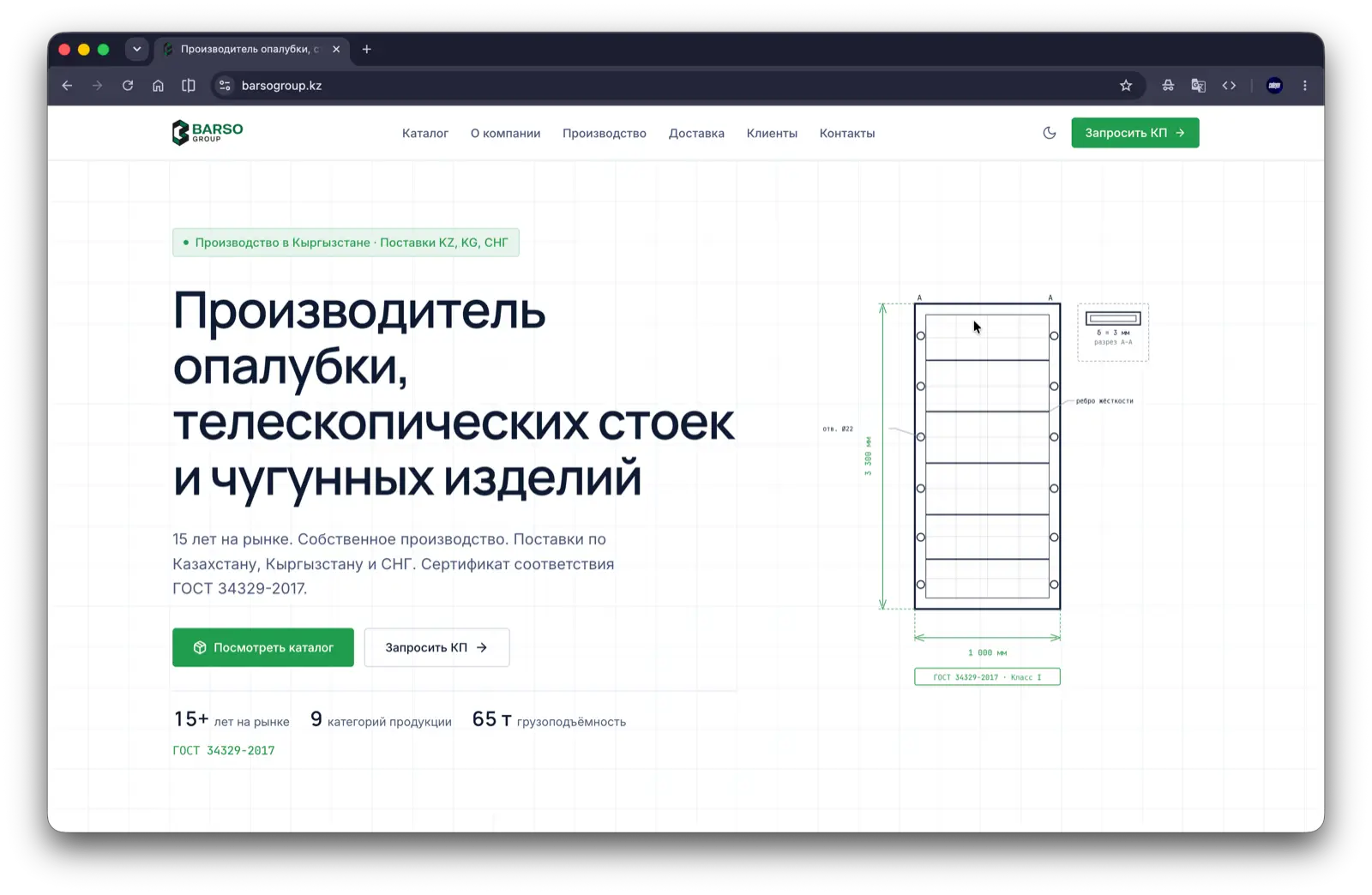Open the browser three-dot menu
Screen dimensions: 1372x895
pos(1305,86)
